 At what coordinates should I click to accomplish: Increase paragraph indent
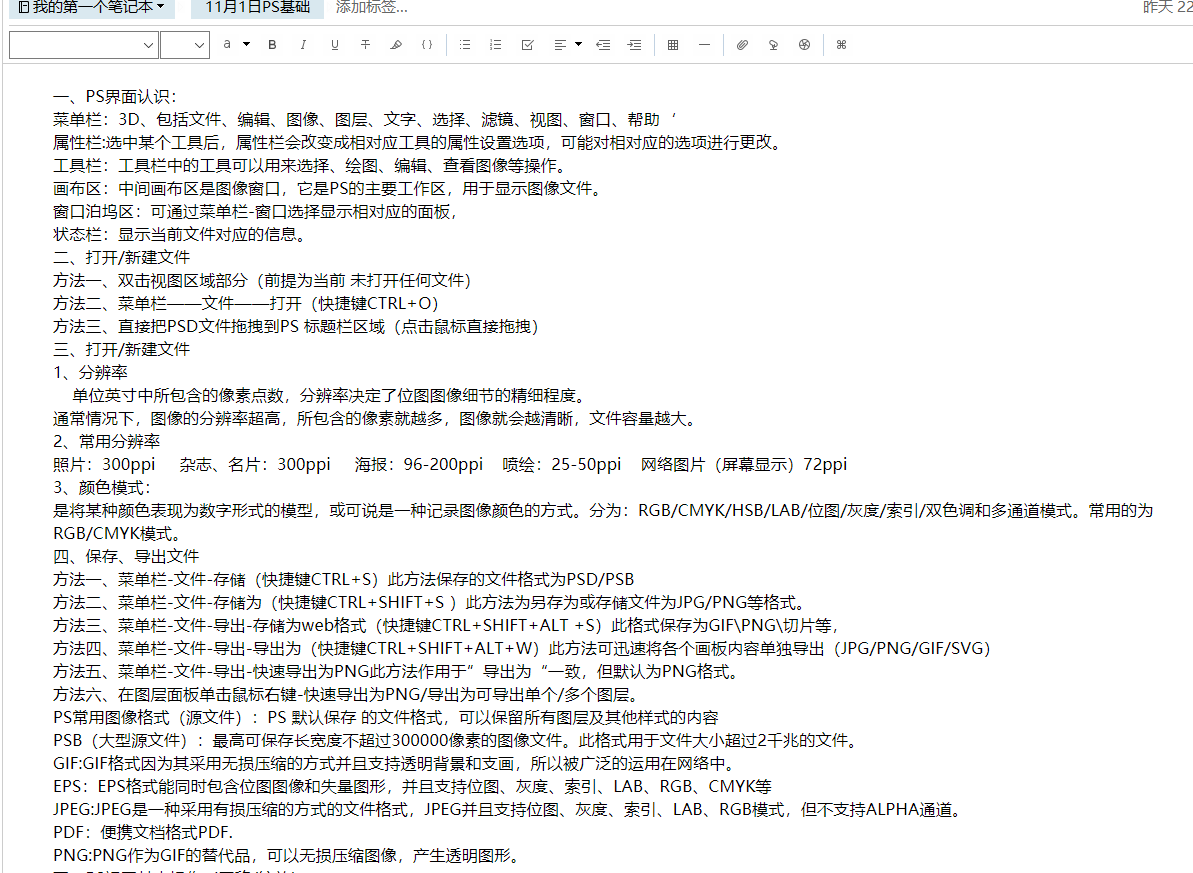pyautogui.click(x=634, y=45)
